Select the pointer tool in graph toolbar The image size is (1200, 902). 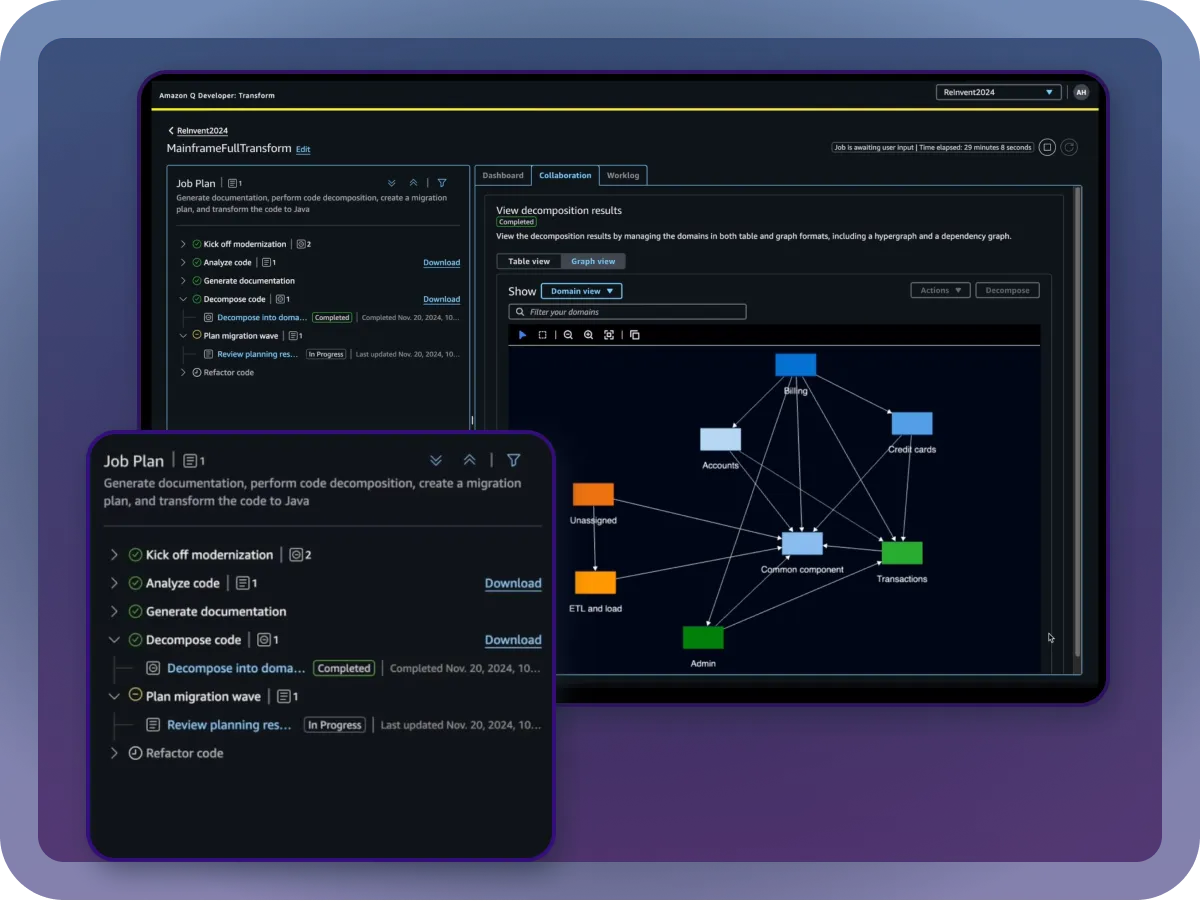point(522,335)
